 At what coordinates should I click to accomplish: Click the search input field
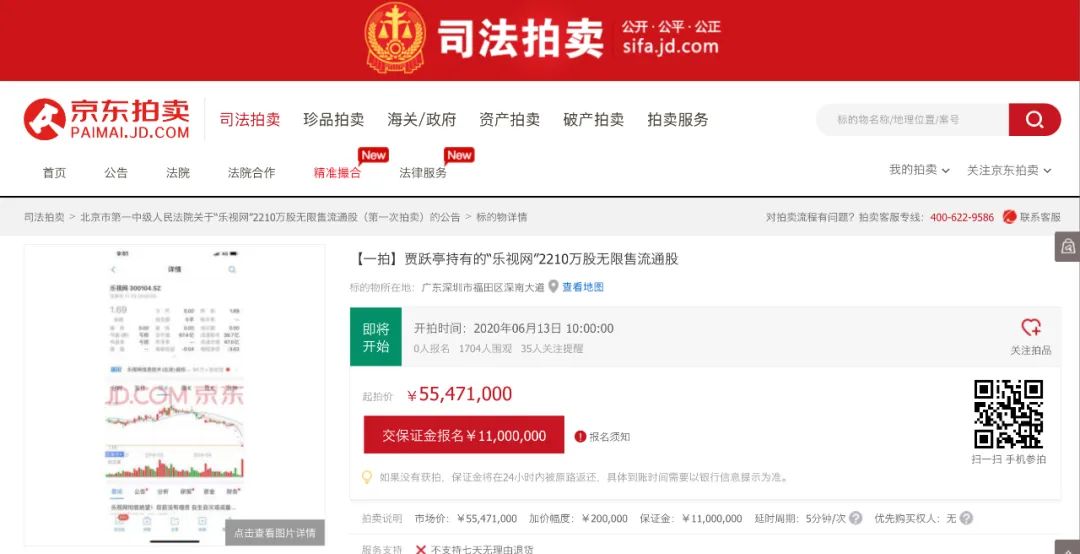[913, 120]
